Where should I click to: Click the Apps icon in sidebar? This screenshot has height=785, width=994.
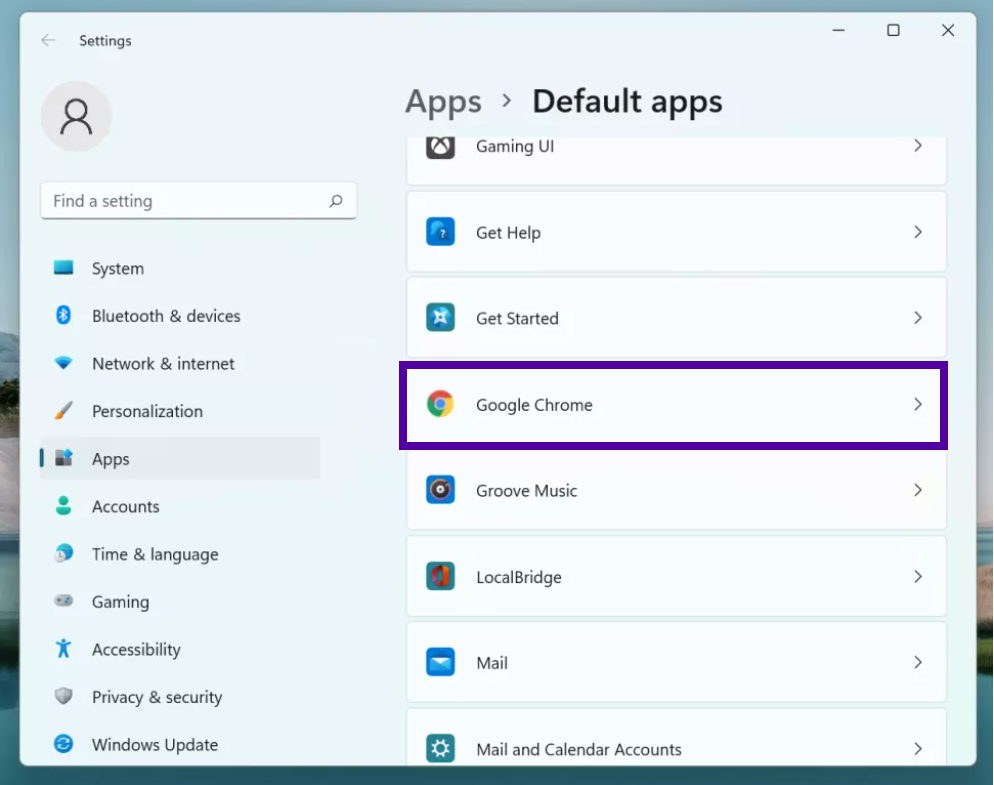[63, 458]
